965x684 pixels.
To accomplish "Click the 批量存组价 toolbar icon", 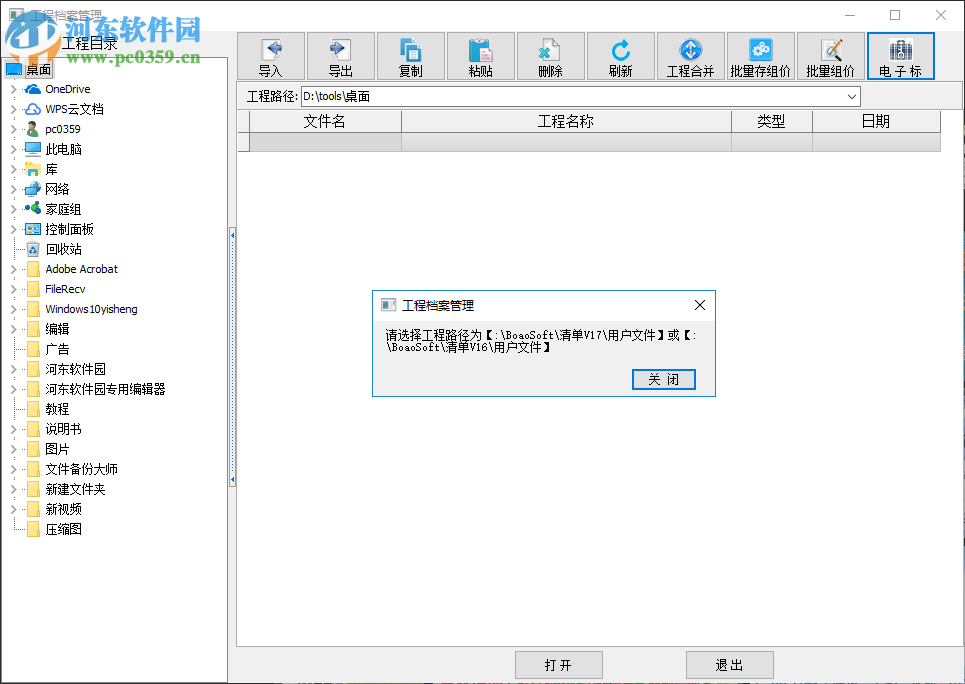I will point(760,56).
